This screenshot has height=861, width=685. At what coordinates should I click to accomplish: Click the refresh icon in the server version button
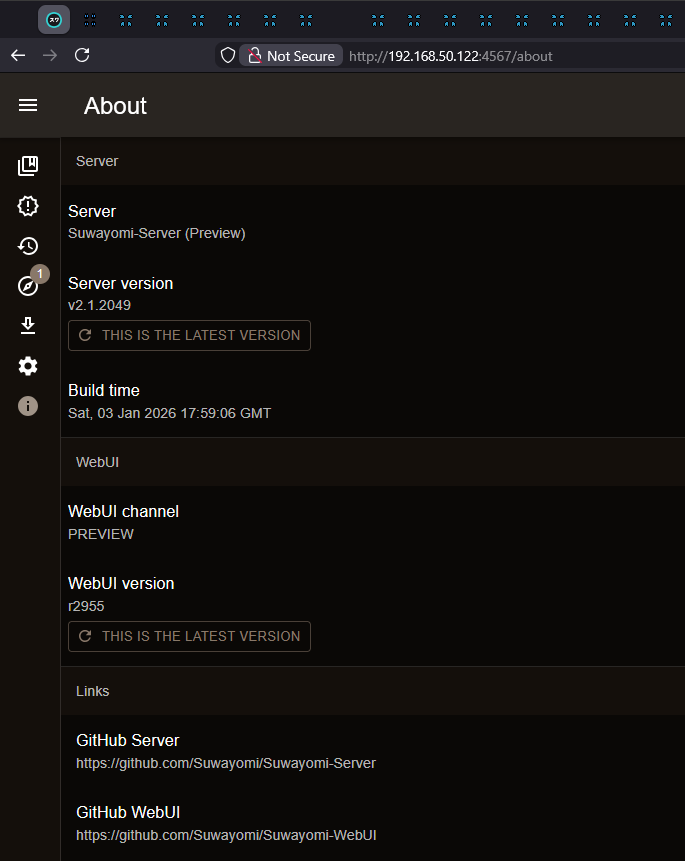(x=85, y=336)
